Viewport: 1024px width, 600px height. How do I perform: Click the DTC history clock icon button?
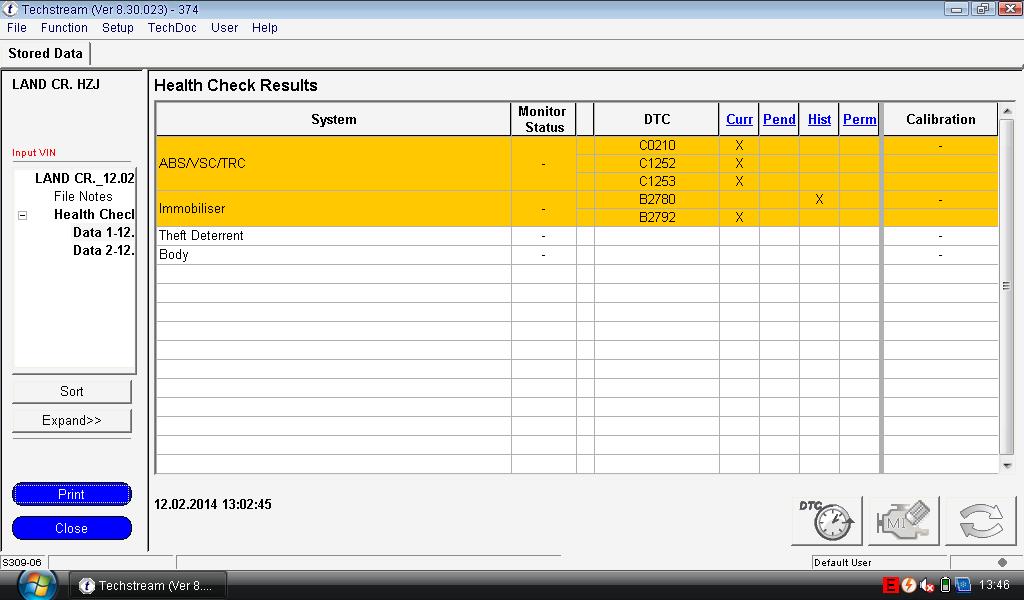[826, 521]
